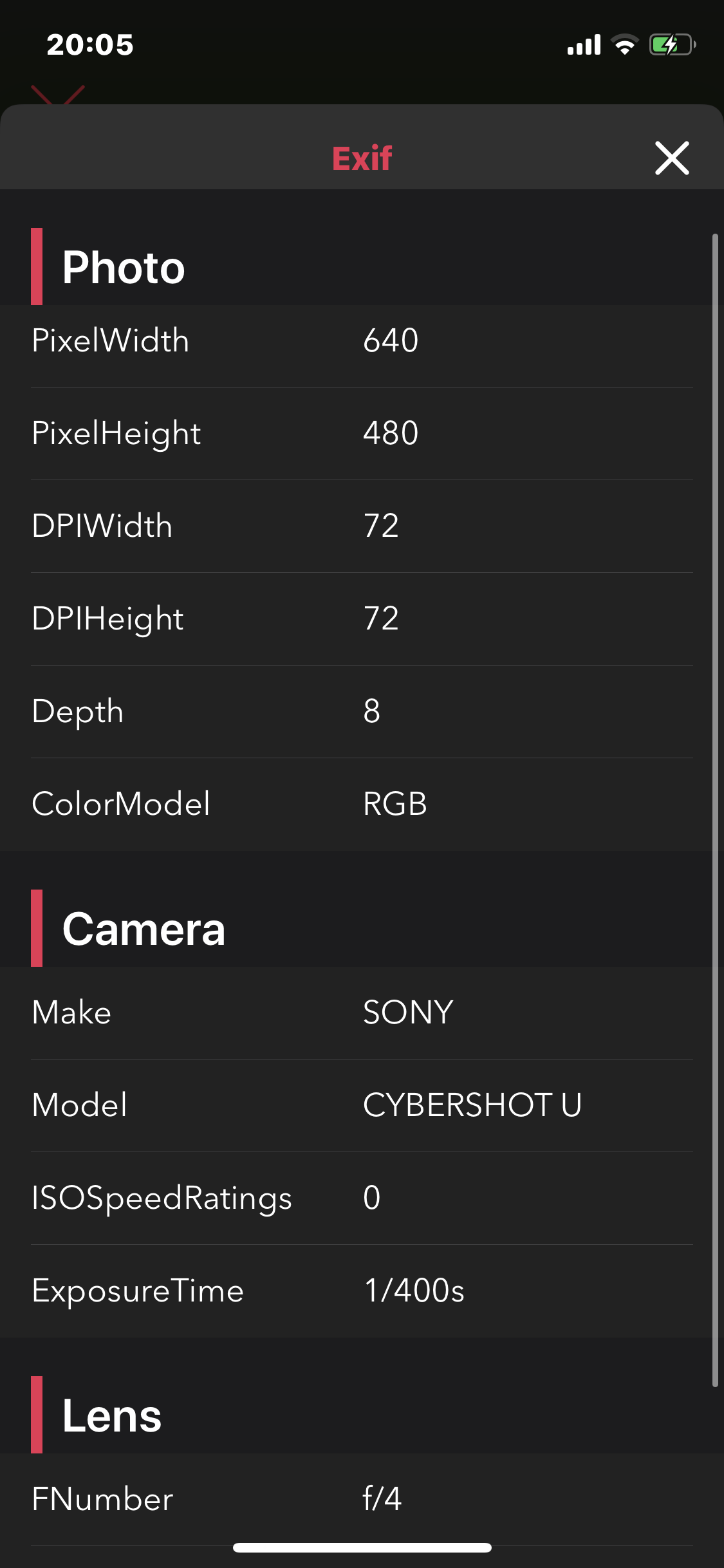Select the PixelHeight 480 row
Screen dimensions: 724x1568
[x=362, y=433]
